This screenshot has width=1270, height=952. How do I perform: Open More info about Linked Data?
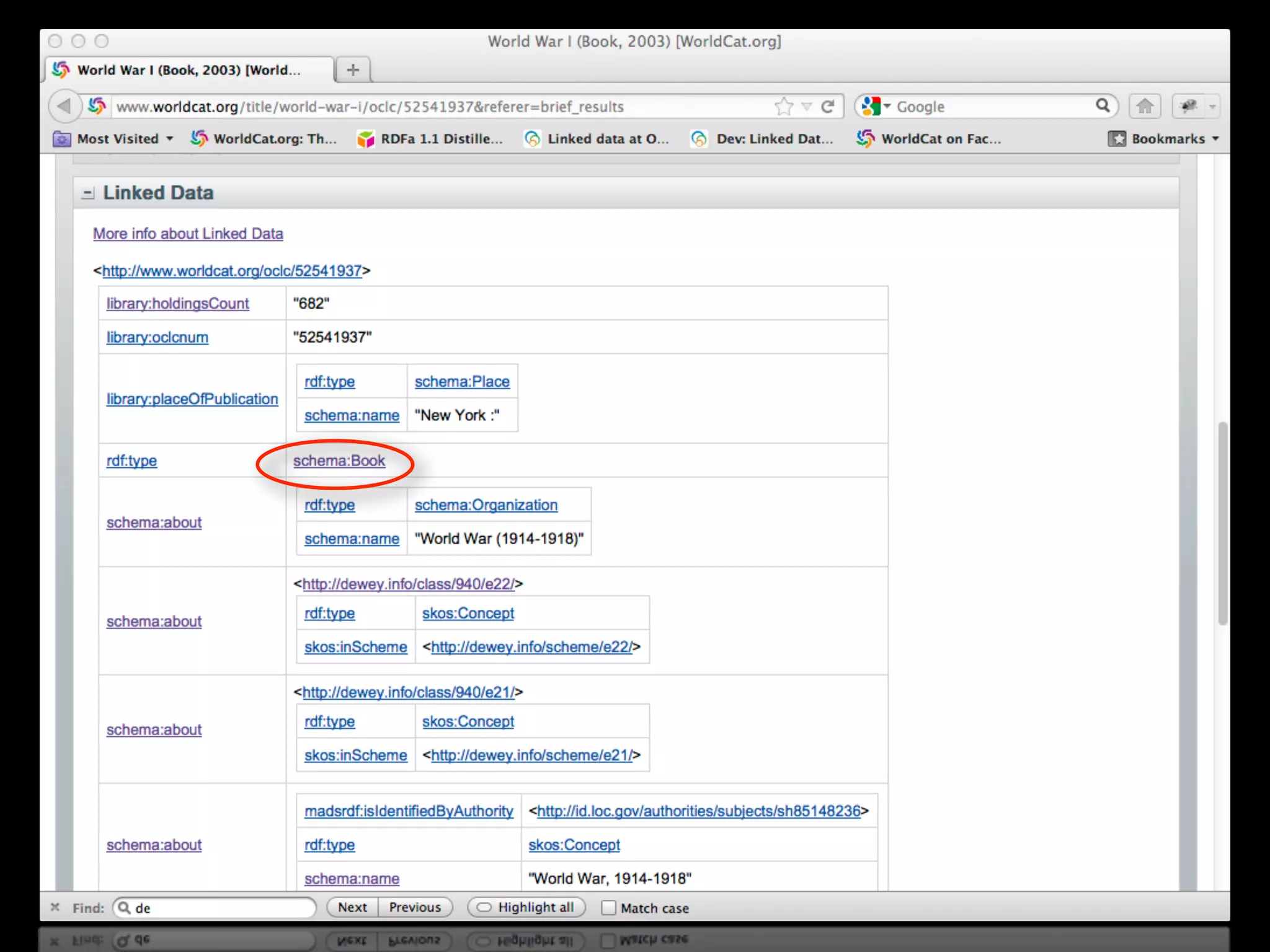[x=188, y=234]
